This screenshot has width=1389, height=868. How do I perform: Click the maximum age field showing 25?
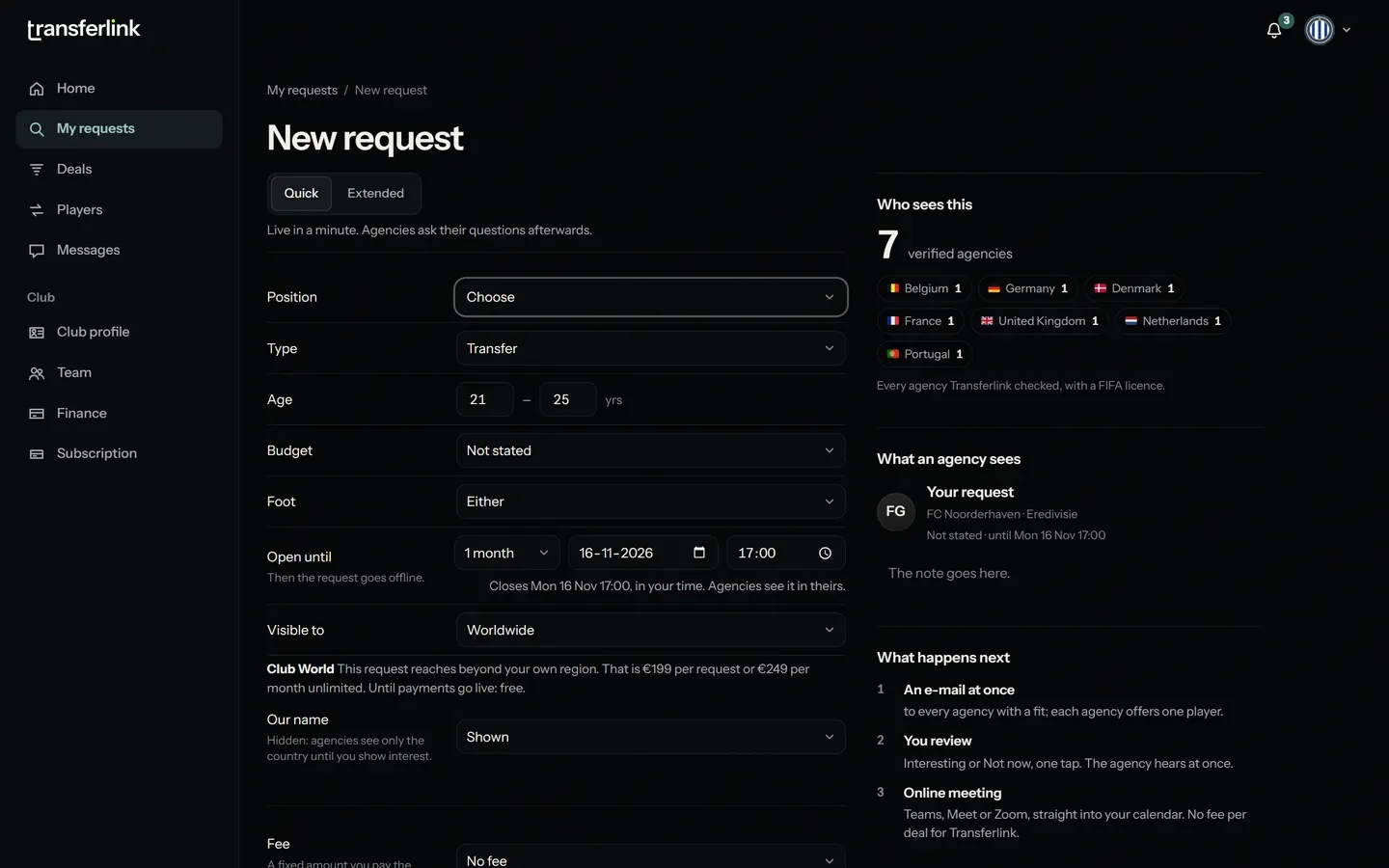coord(568,399)
